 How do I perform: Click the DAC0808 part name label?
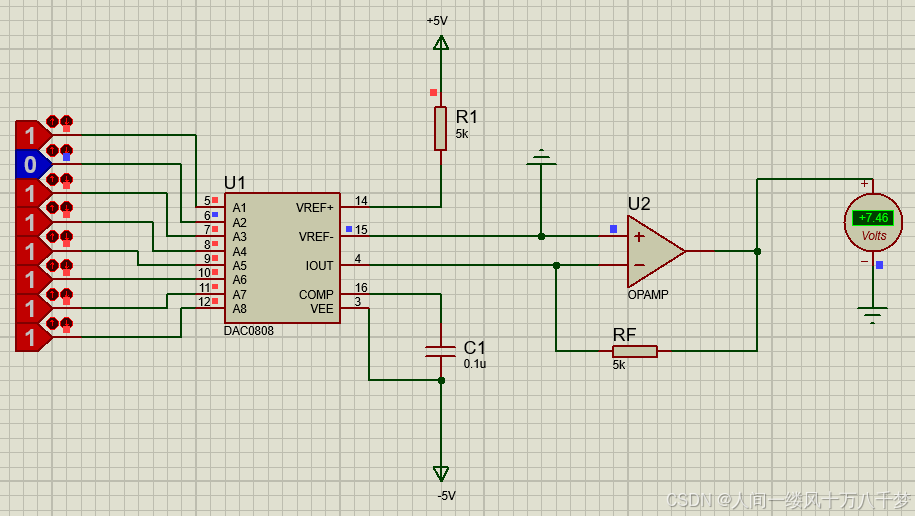pos(249,331)
